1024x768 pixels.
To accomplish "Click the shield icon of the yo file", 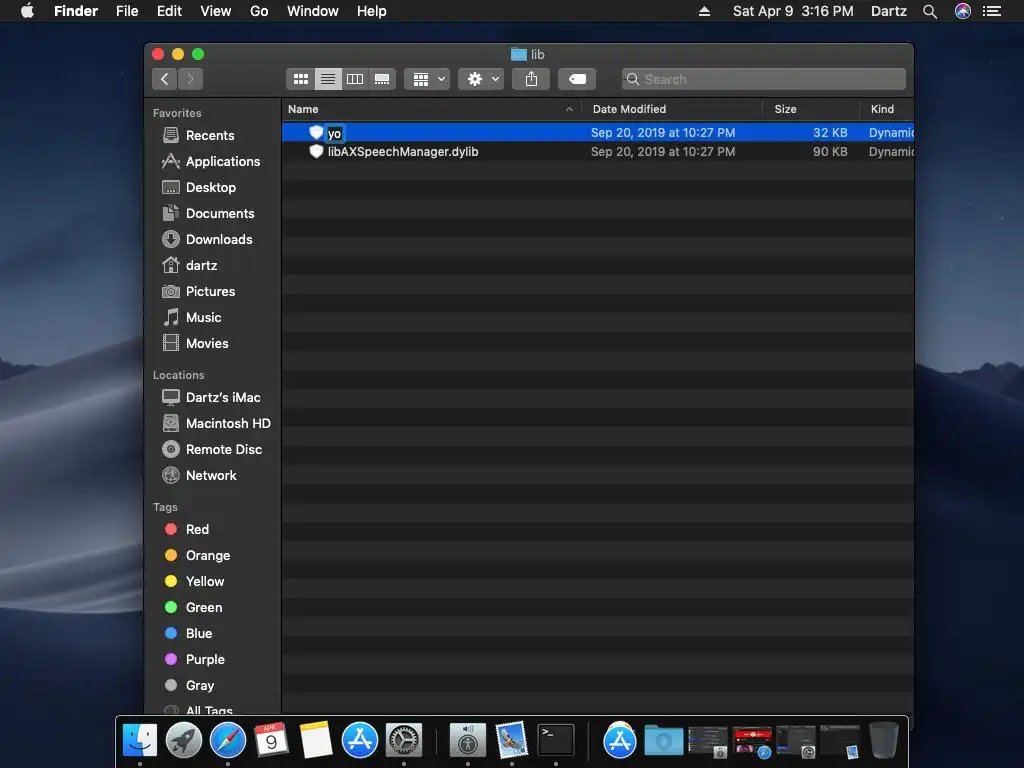I will click(316, 133).
